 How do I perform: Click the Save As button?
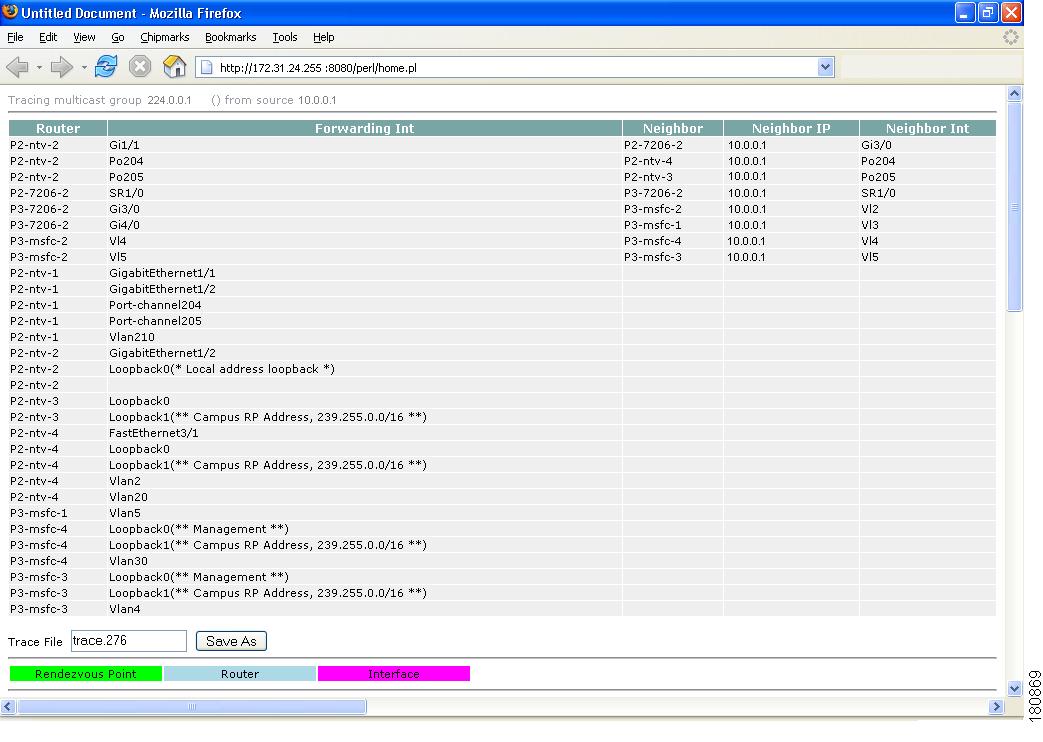[231, 641]
